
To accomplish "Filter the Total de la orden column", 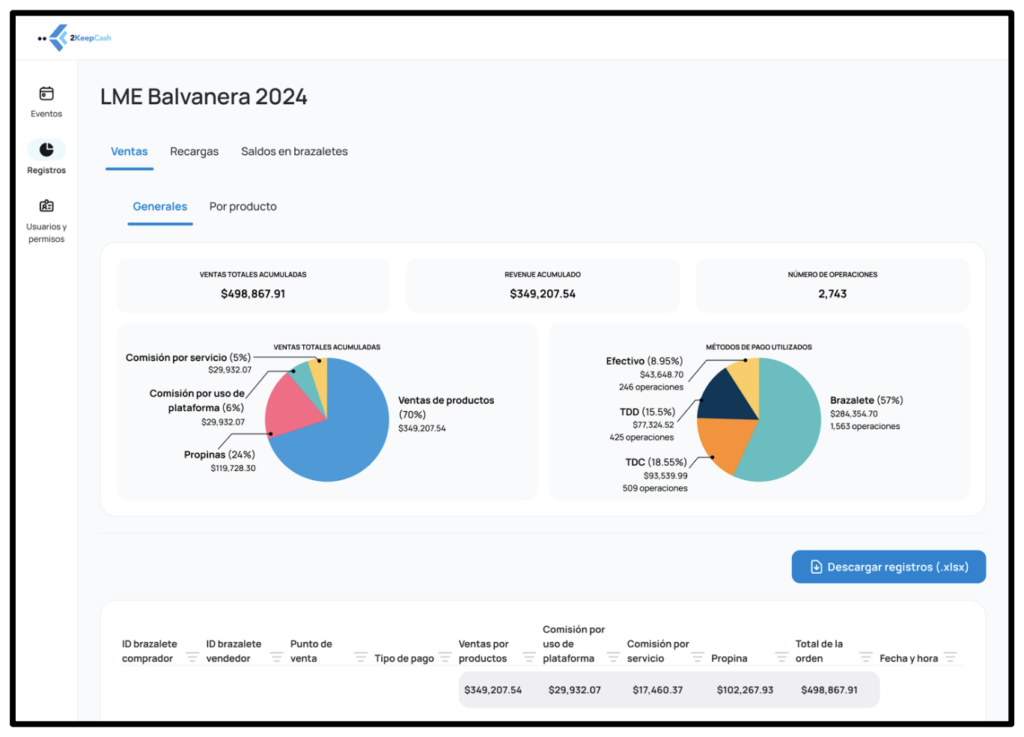I will pyautogui.click(x=866, y=657).
